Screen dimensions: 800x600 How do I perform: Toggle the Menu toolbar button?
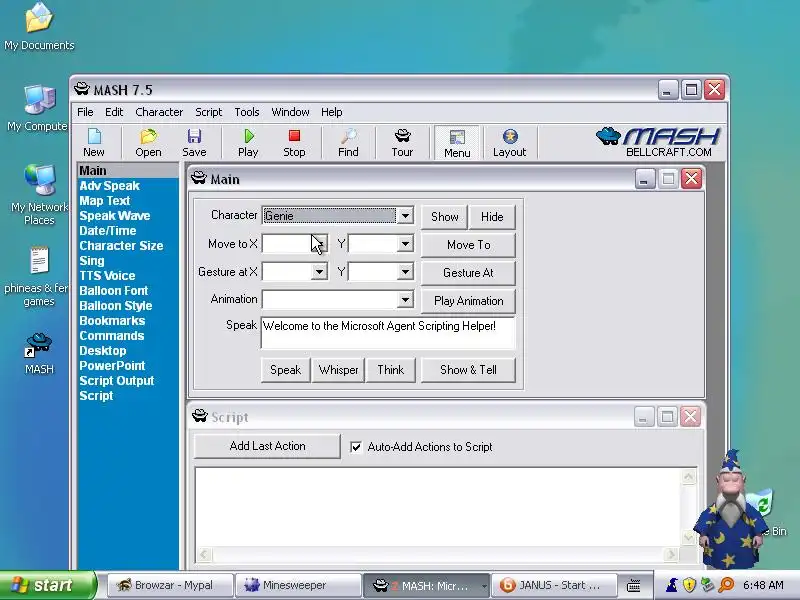click(x=457, y=143)
